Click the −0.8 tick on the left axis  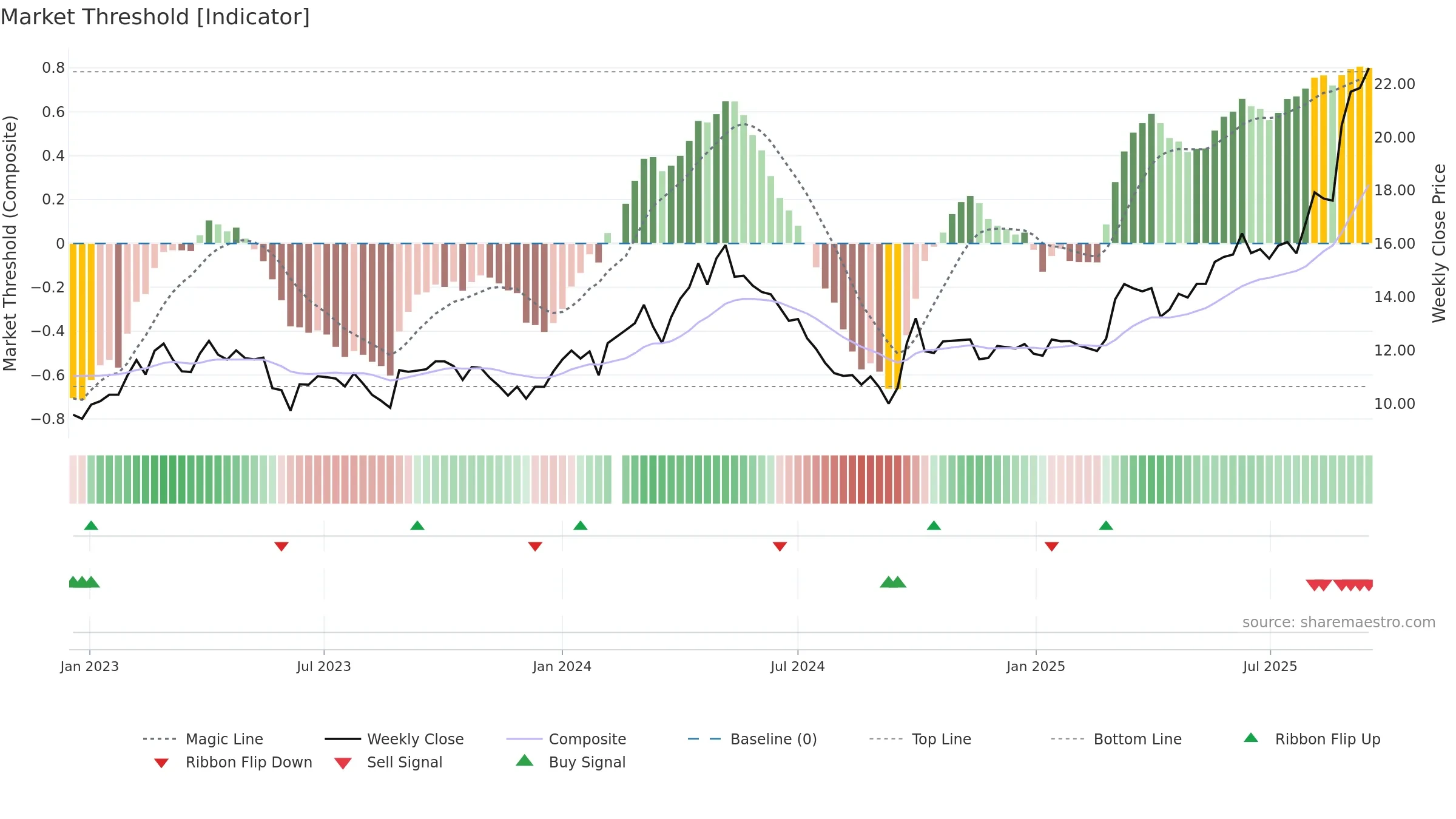coord(48,419)
